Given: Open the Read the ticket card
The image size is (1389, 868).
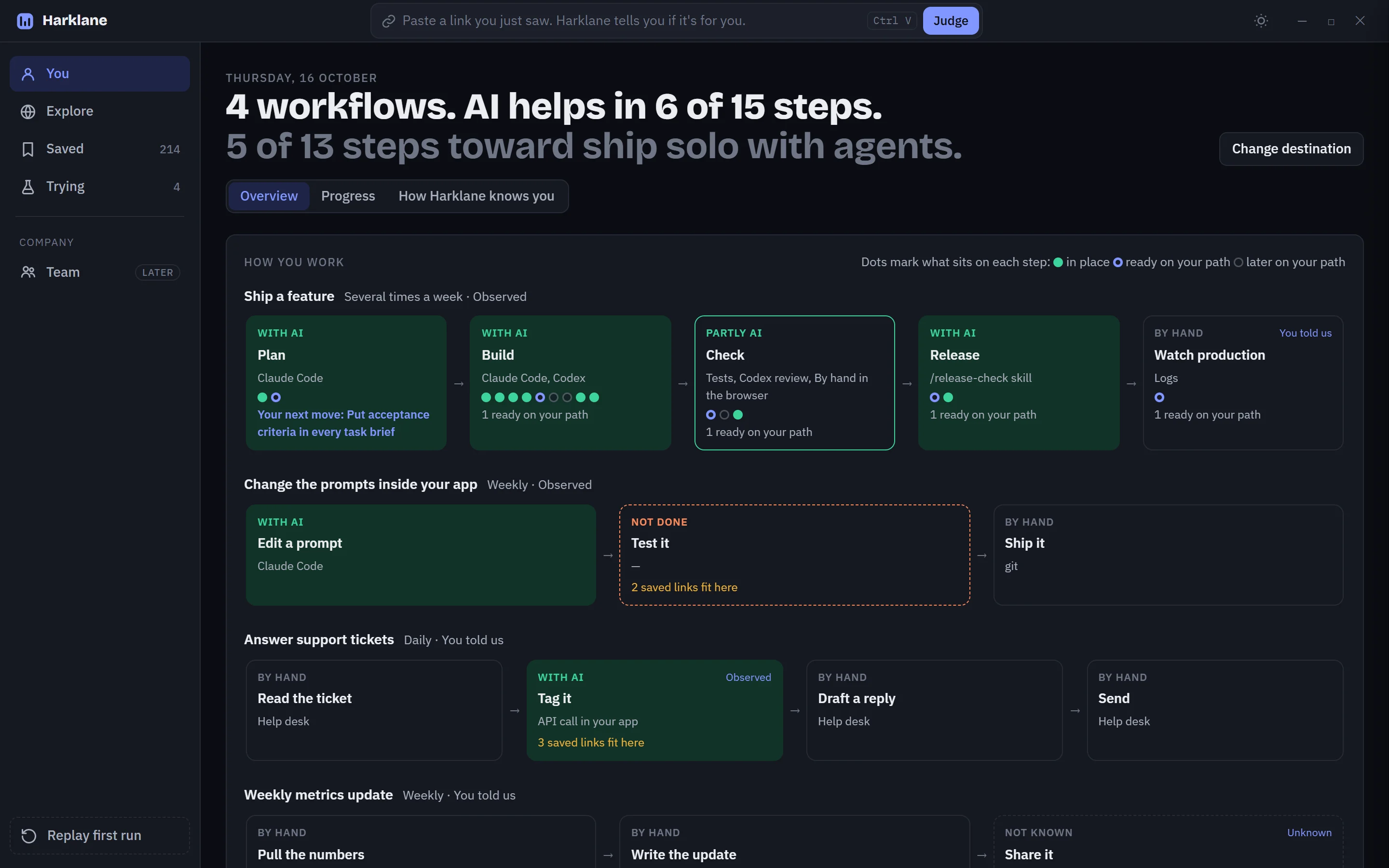Looking at the screenshot, I should pyautogui.click(x=374, y=711).
